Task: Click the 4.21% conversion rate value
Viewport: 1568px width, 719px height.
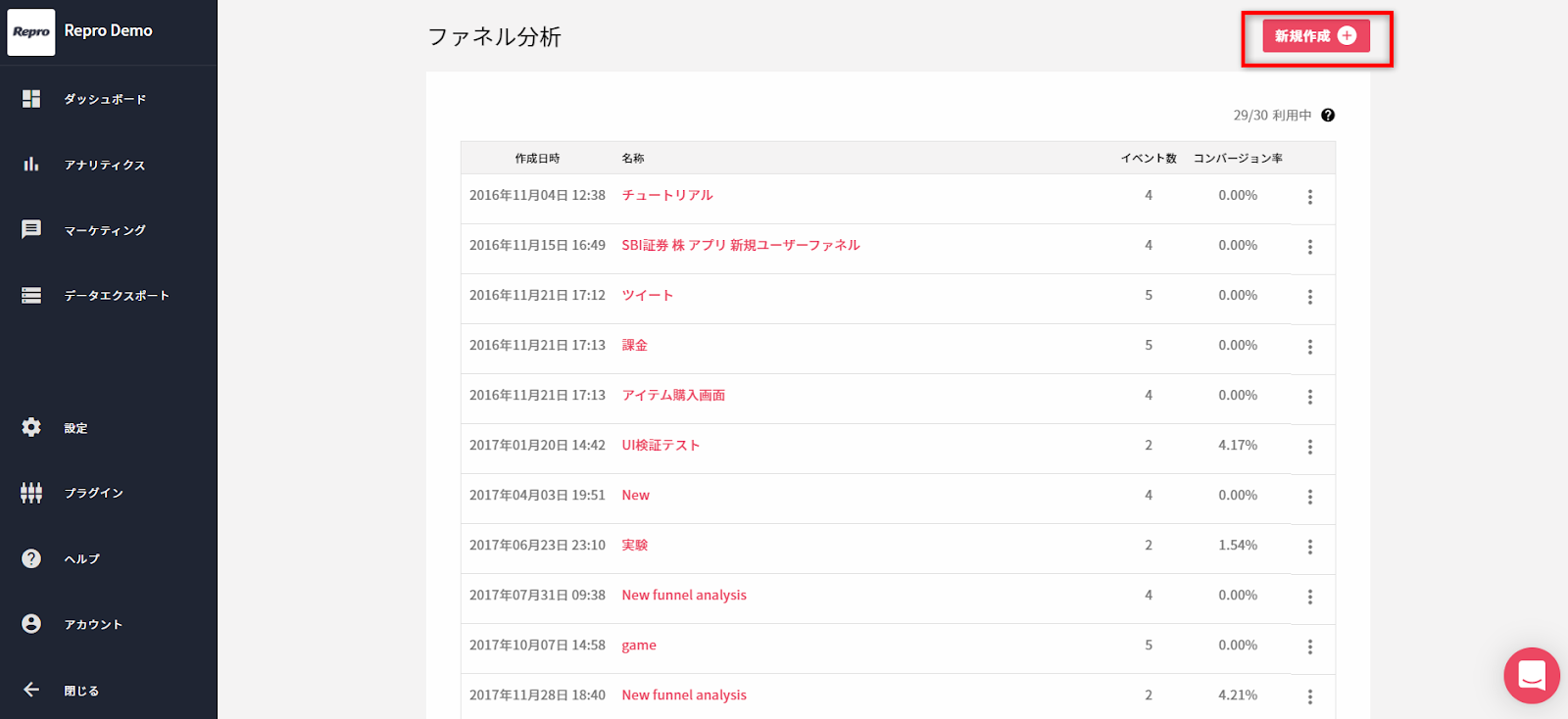Action: point(1238,695)
